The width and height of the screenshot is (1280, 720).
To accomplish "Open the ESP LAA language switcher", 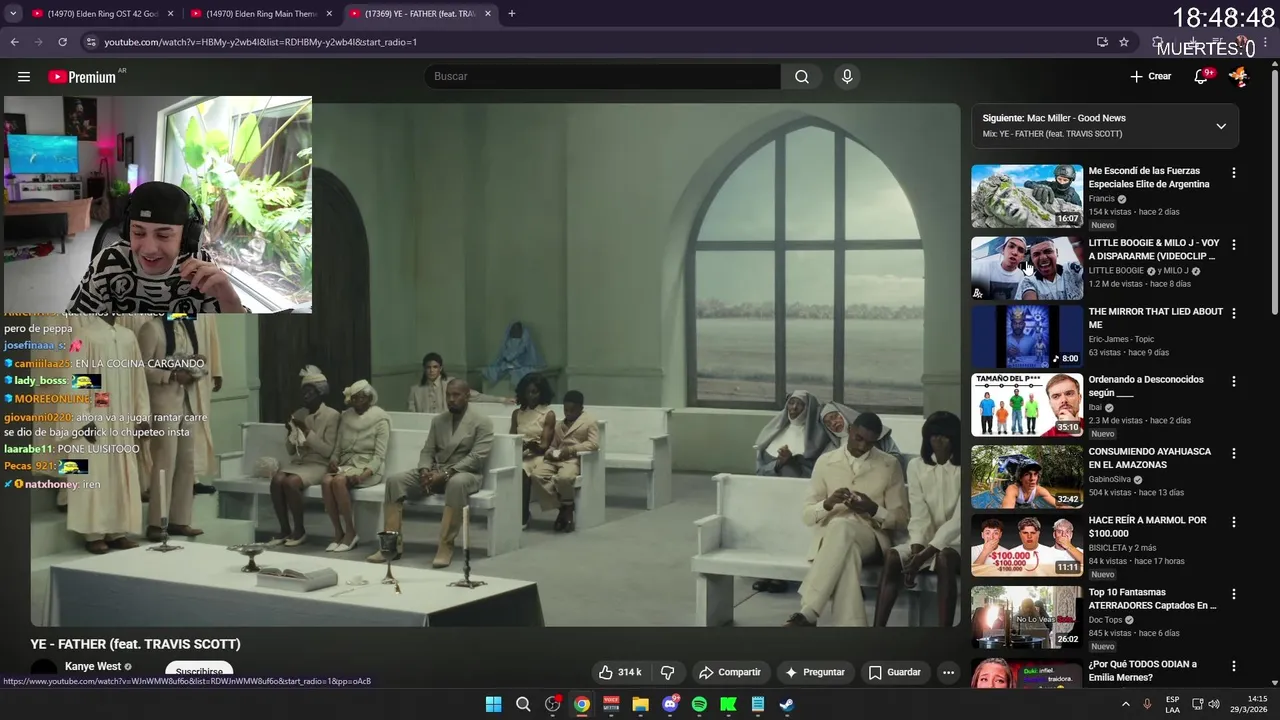I will click(1172, 704).
